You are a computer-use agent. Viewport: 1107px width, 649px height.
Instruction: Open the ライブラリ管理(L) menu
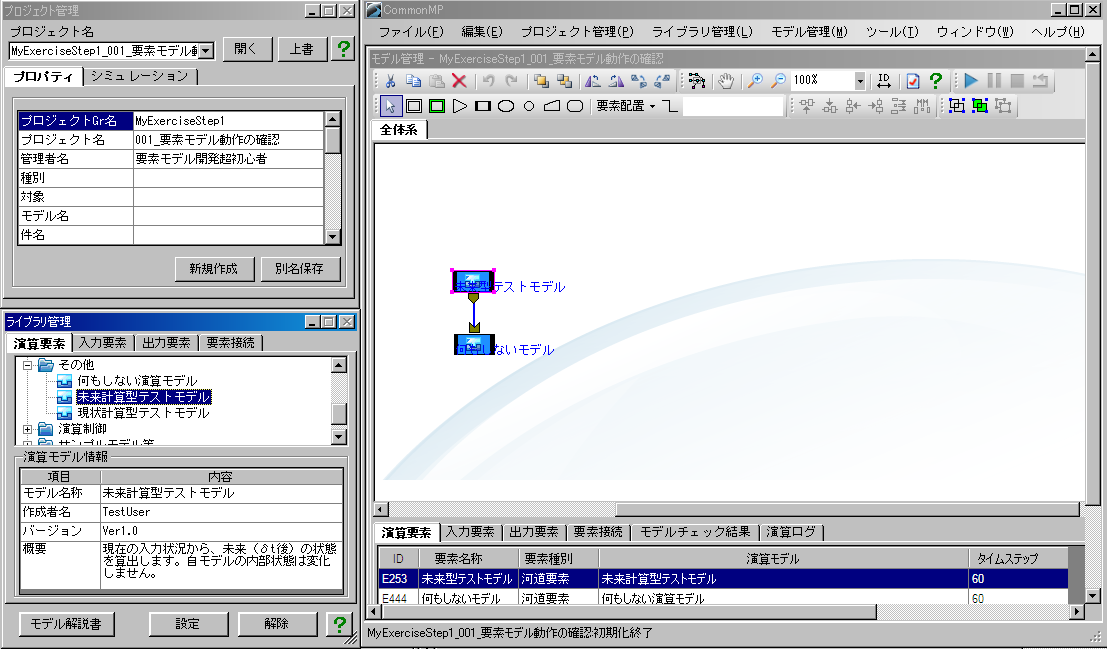702,32
